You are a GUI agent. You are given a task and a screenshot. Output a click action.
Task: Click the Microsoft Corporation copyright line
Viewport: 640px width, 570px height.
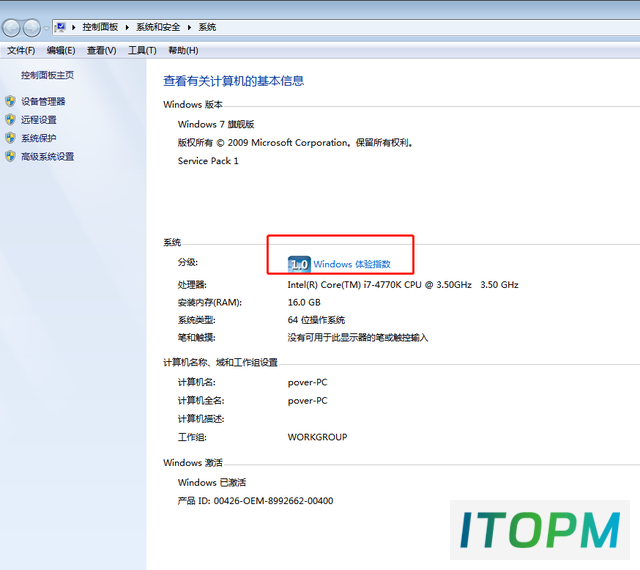coord(295,142)
